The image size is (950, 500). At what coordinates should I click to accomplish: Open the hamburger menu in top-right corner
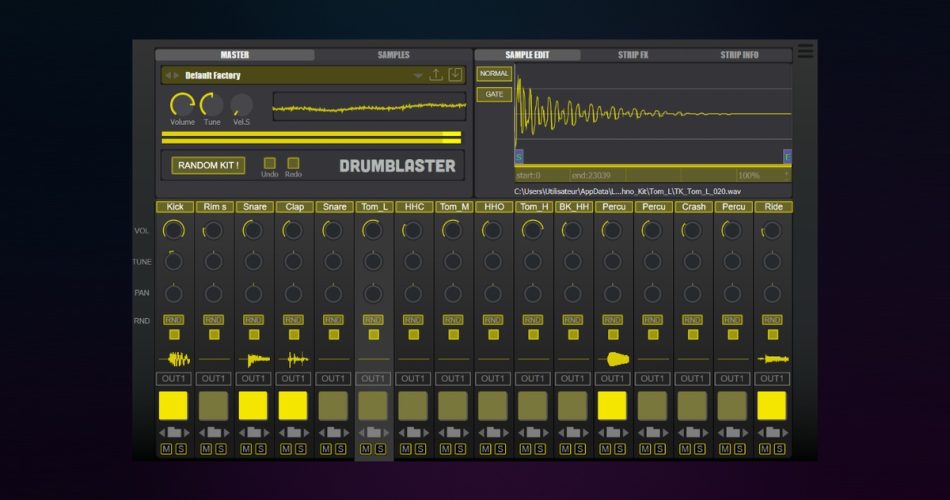pos(805,51)
